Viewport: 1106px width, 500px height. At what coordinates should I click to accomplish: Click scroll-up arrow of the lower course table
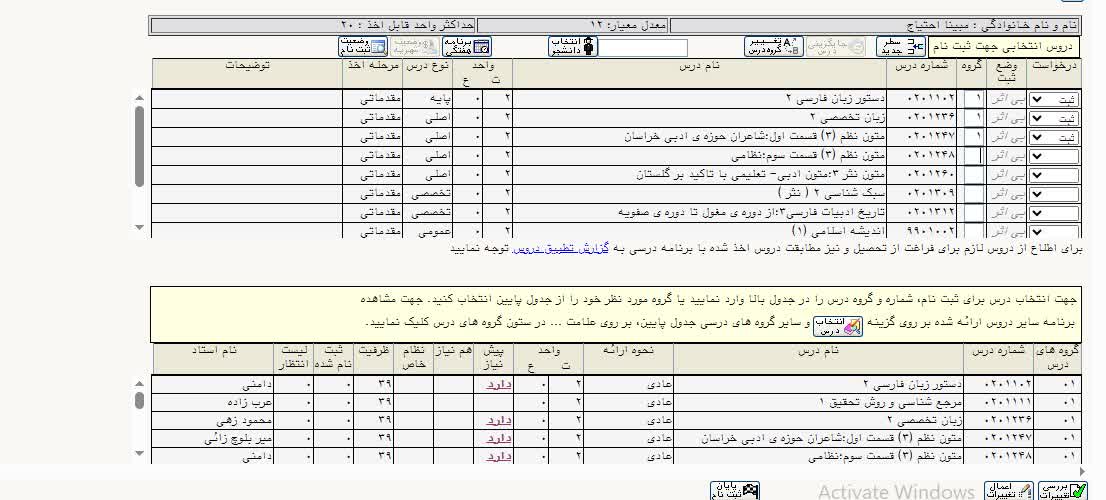coord(139,382)
